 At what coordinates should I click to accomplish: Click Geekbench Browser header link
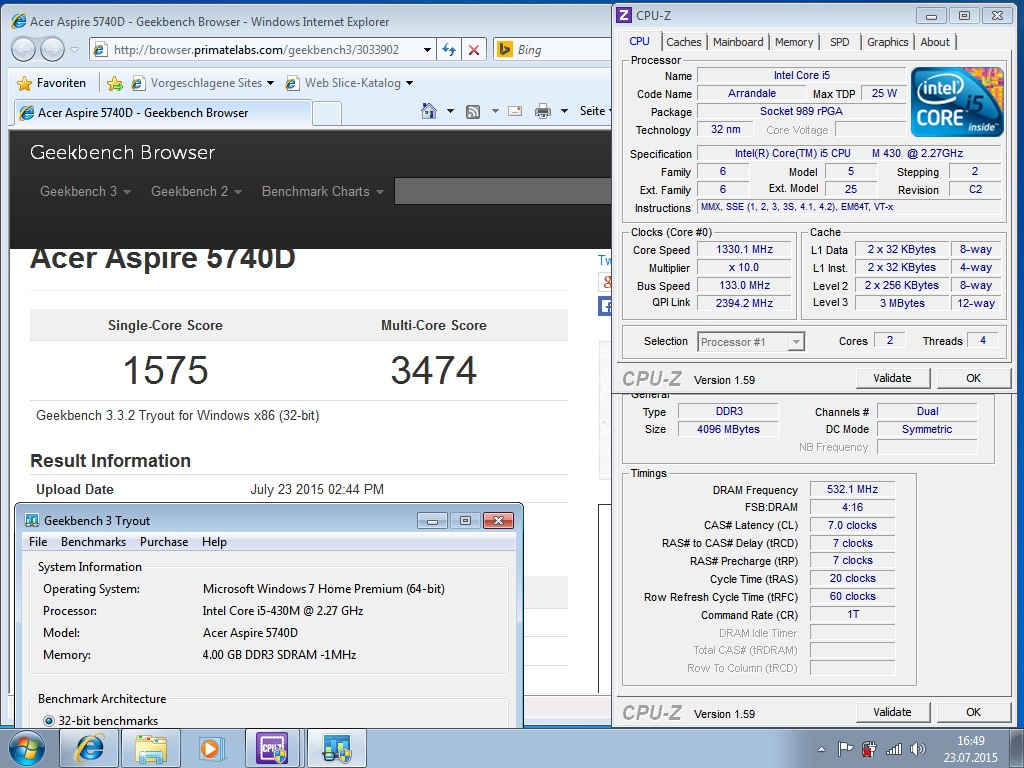[x=122, y=152]
